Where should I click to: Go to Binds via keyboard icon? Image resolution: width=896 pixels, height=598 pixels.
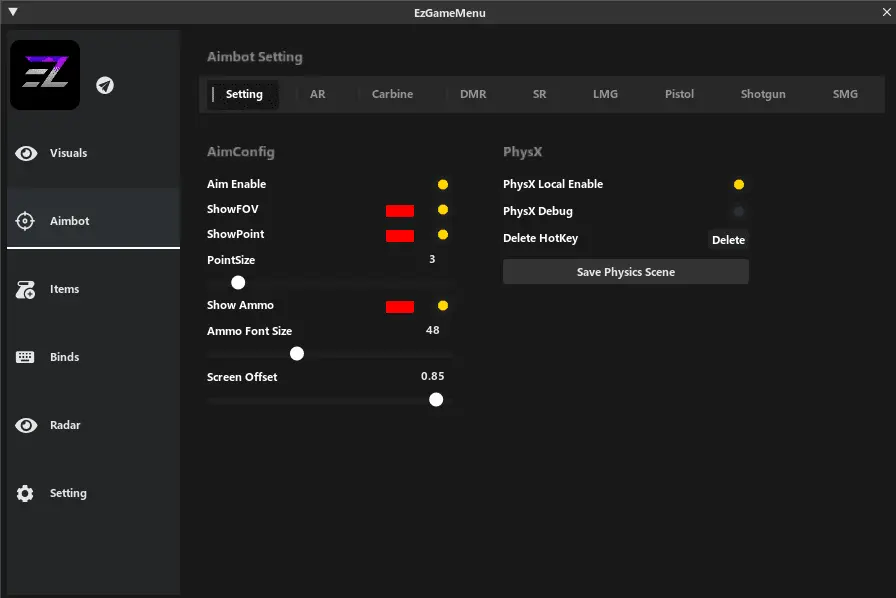coord(26,357)
